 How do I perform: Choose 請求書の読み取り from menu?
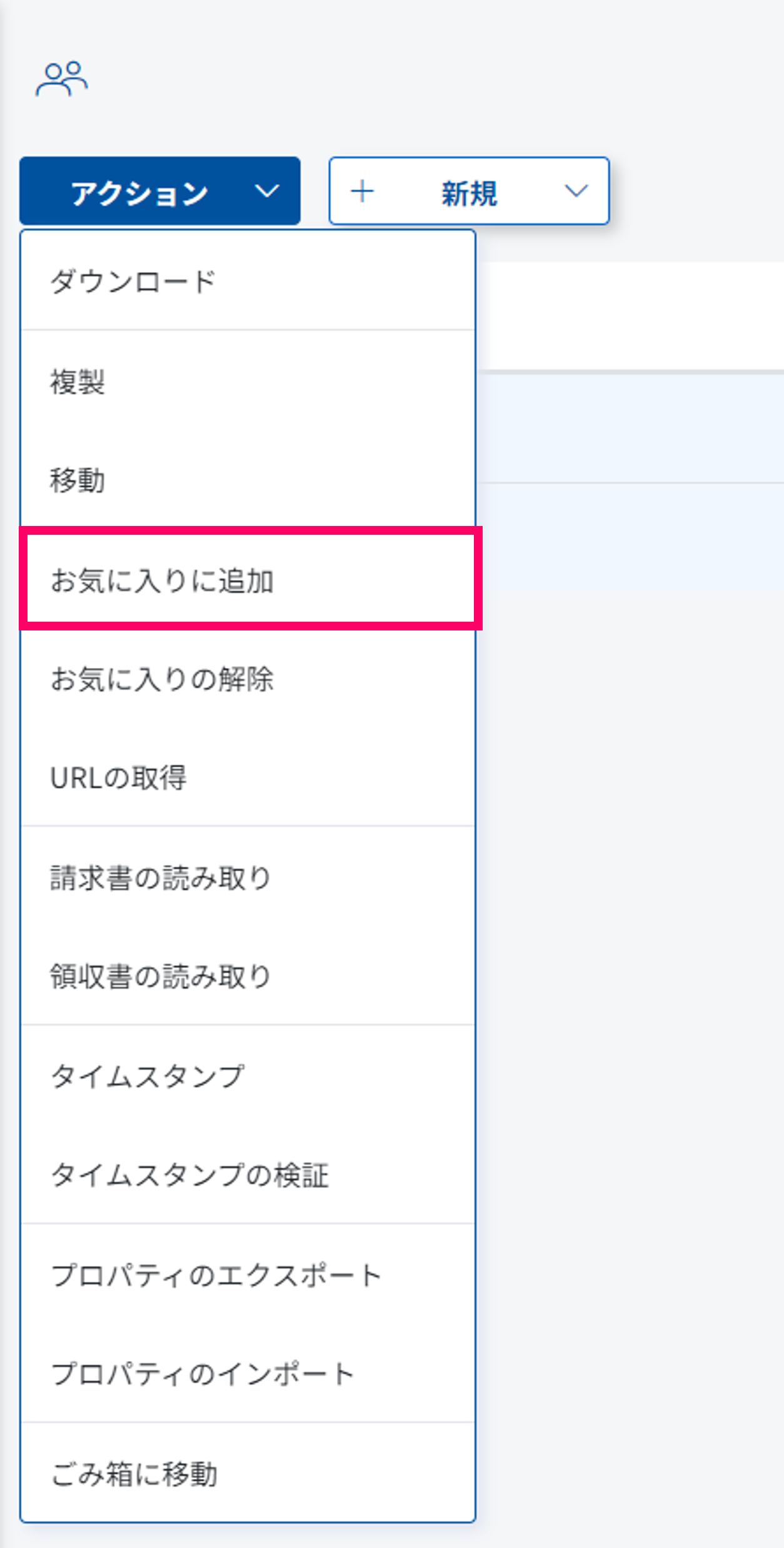point(160,878)
